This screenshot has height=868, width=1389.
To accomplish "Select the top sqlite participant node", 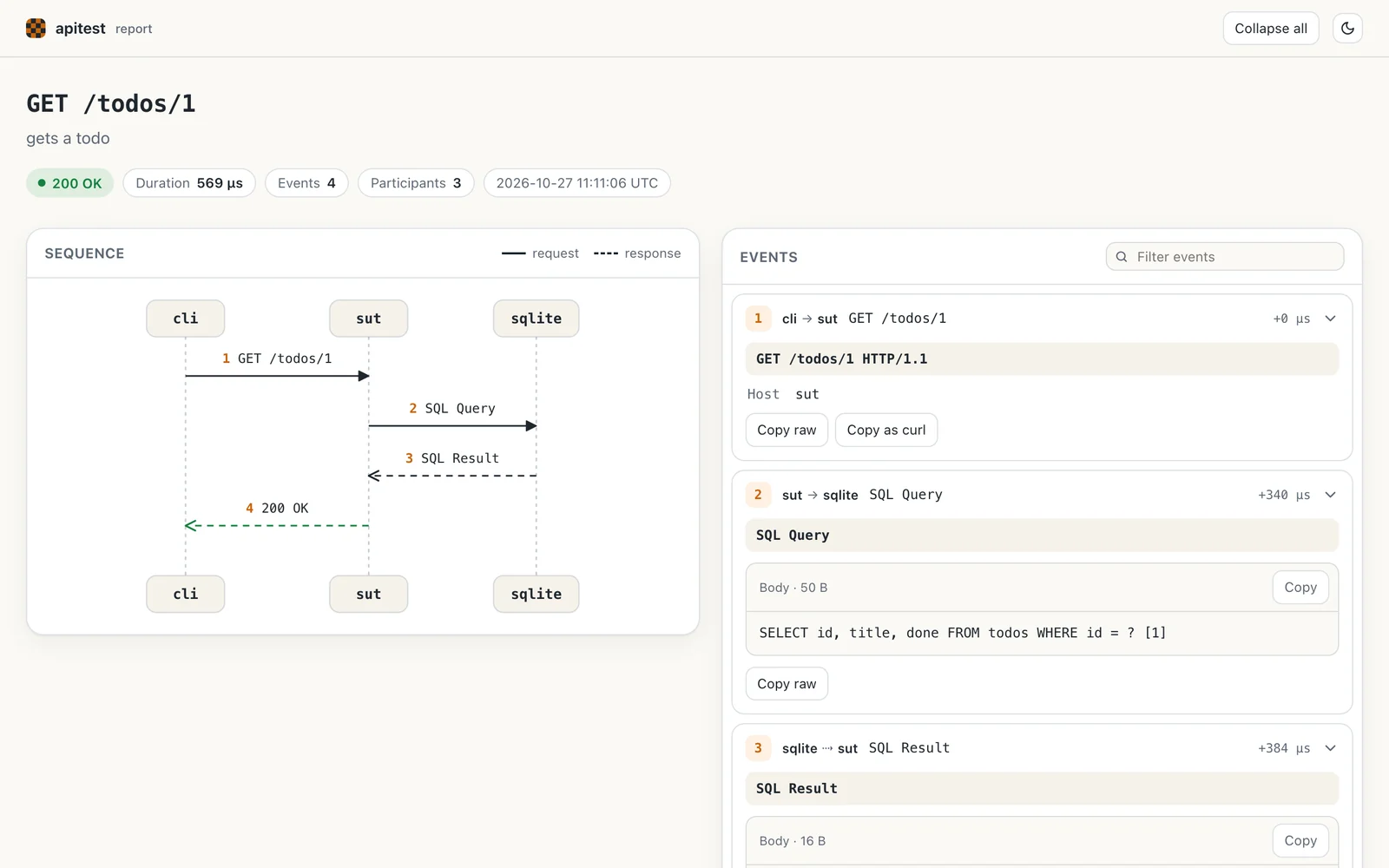I will coord(537,319).
